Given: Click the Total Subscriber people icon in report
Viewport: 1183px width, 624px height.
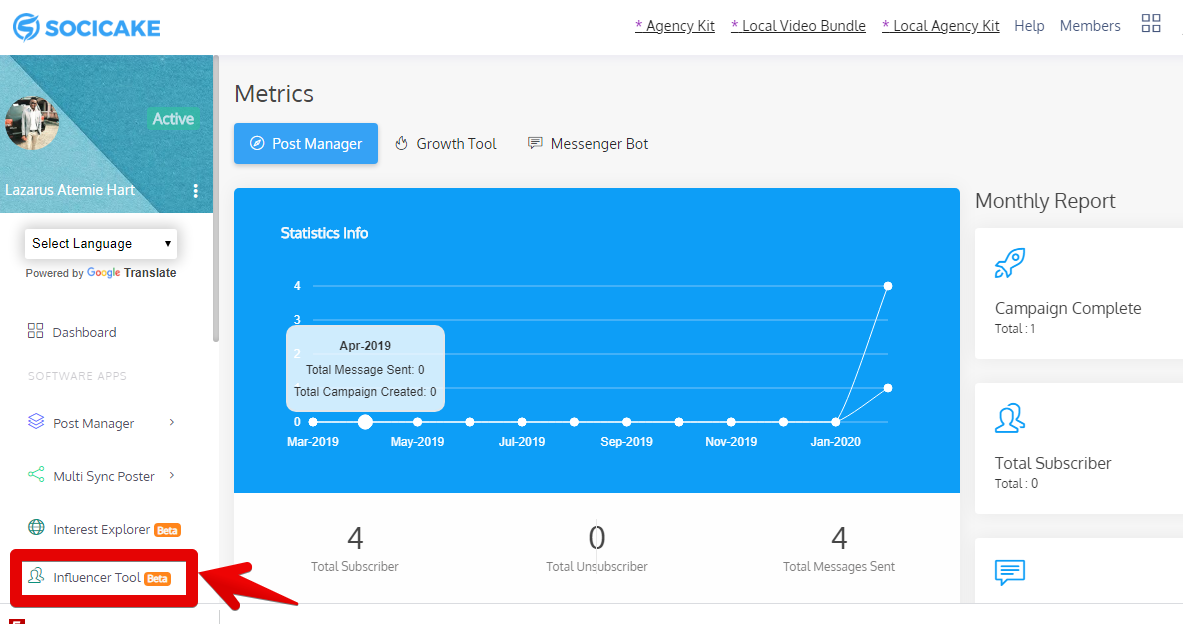Looking at the screenshot, I should (1009, 418).
